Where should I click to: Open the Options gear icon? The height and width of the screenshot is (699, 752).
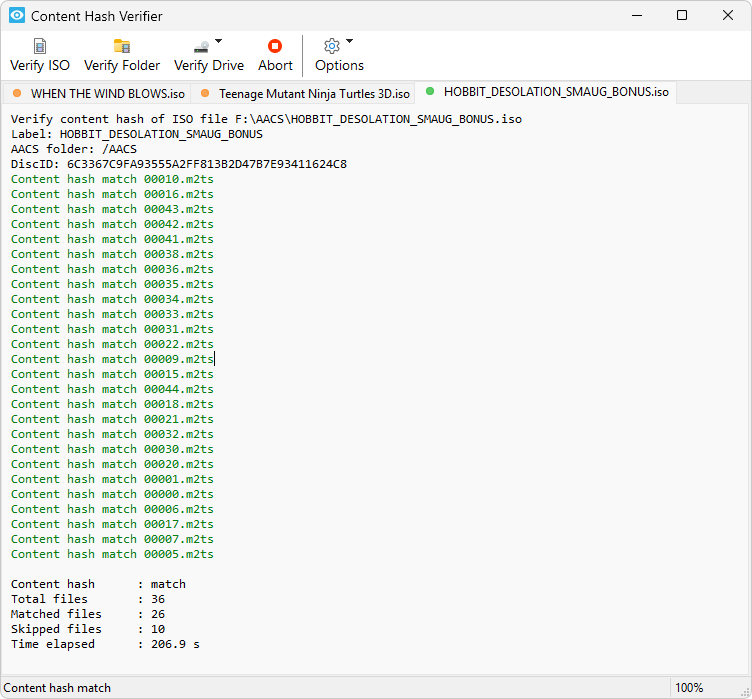(332, 46)
